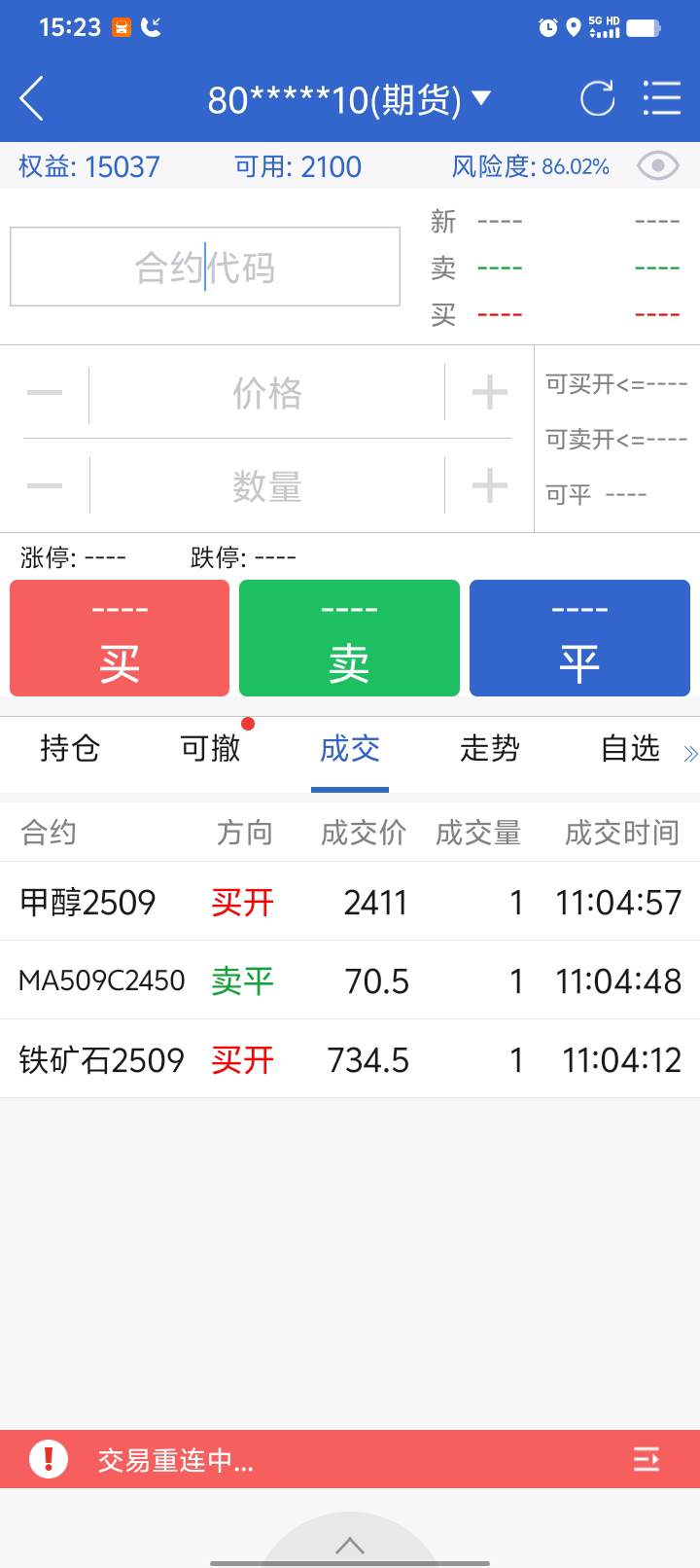Tap the back arrow icon
Viewport: 700px width, 1568px height.
click(x=32, y=99)
